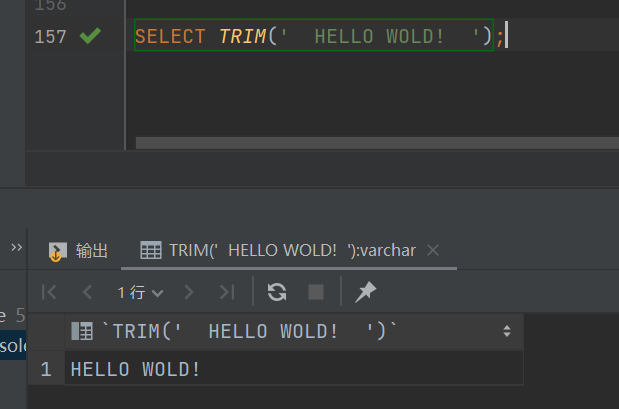Image resolution: width=619 pixels, height=409 pixels.
Task: Open the 1 行 row count dropdown
Action: 140,293
